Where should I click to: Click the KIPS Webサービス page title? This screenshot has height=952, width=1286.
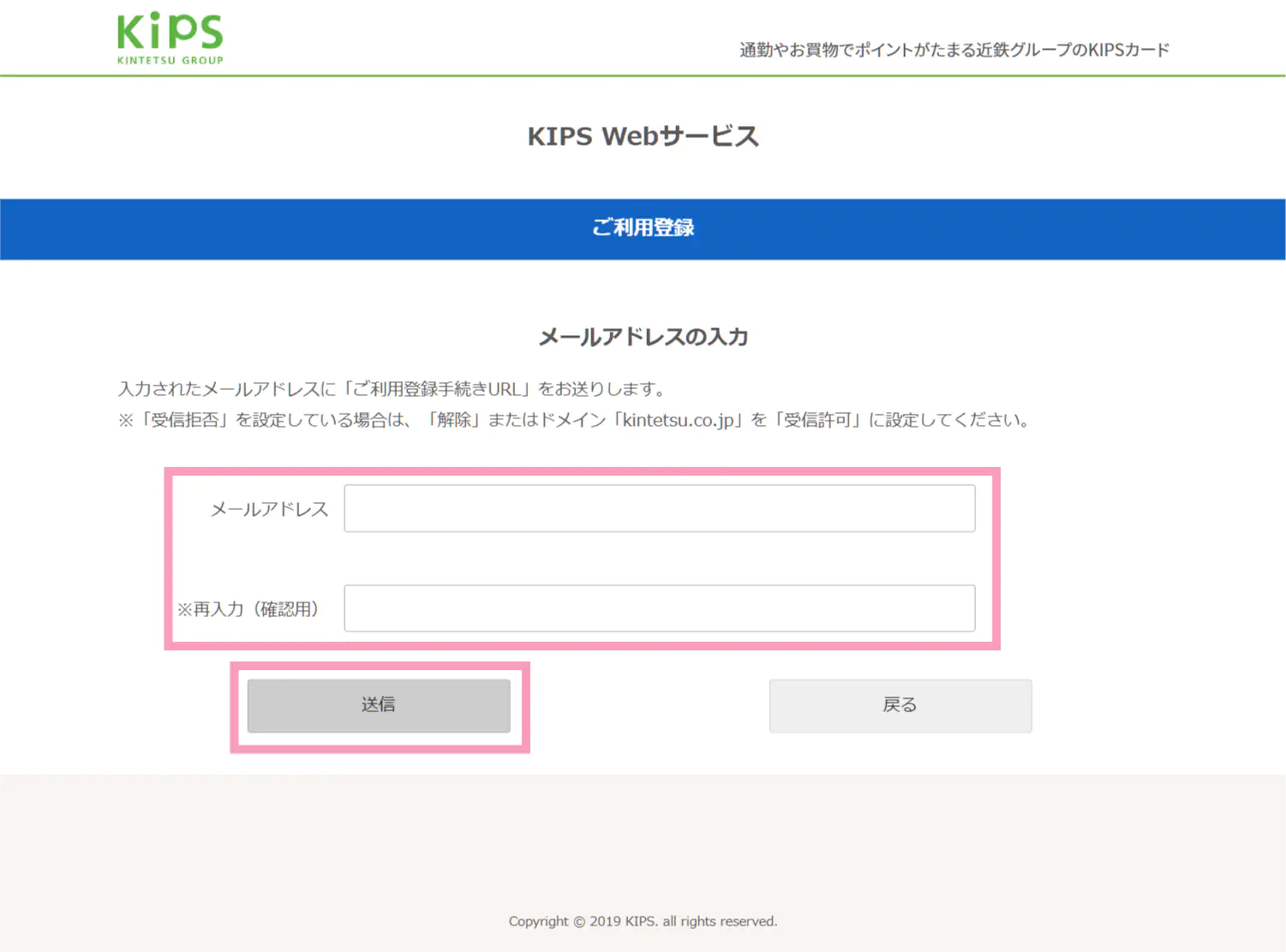pyautogui.click(x=643, y=135)
